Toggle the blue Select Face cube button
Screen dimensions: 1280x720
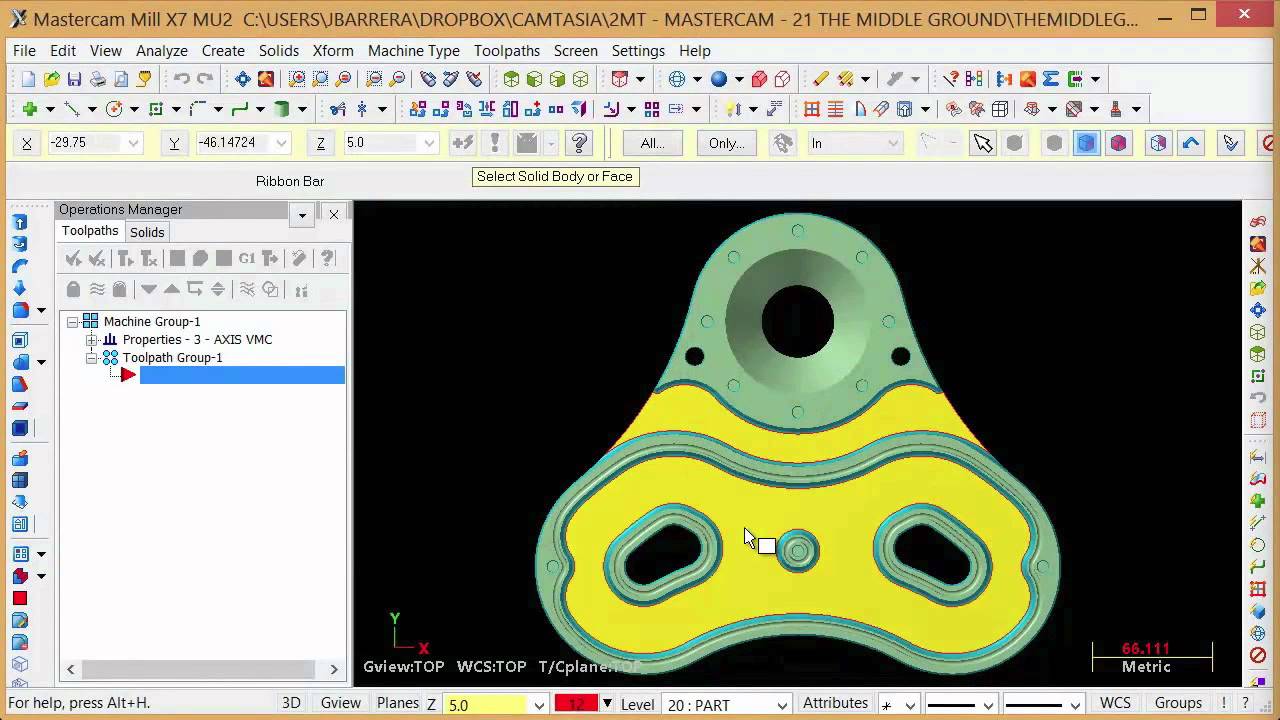(1086, 143)
